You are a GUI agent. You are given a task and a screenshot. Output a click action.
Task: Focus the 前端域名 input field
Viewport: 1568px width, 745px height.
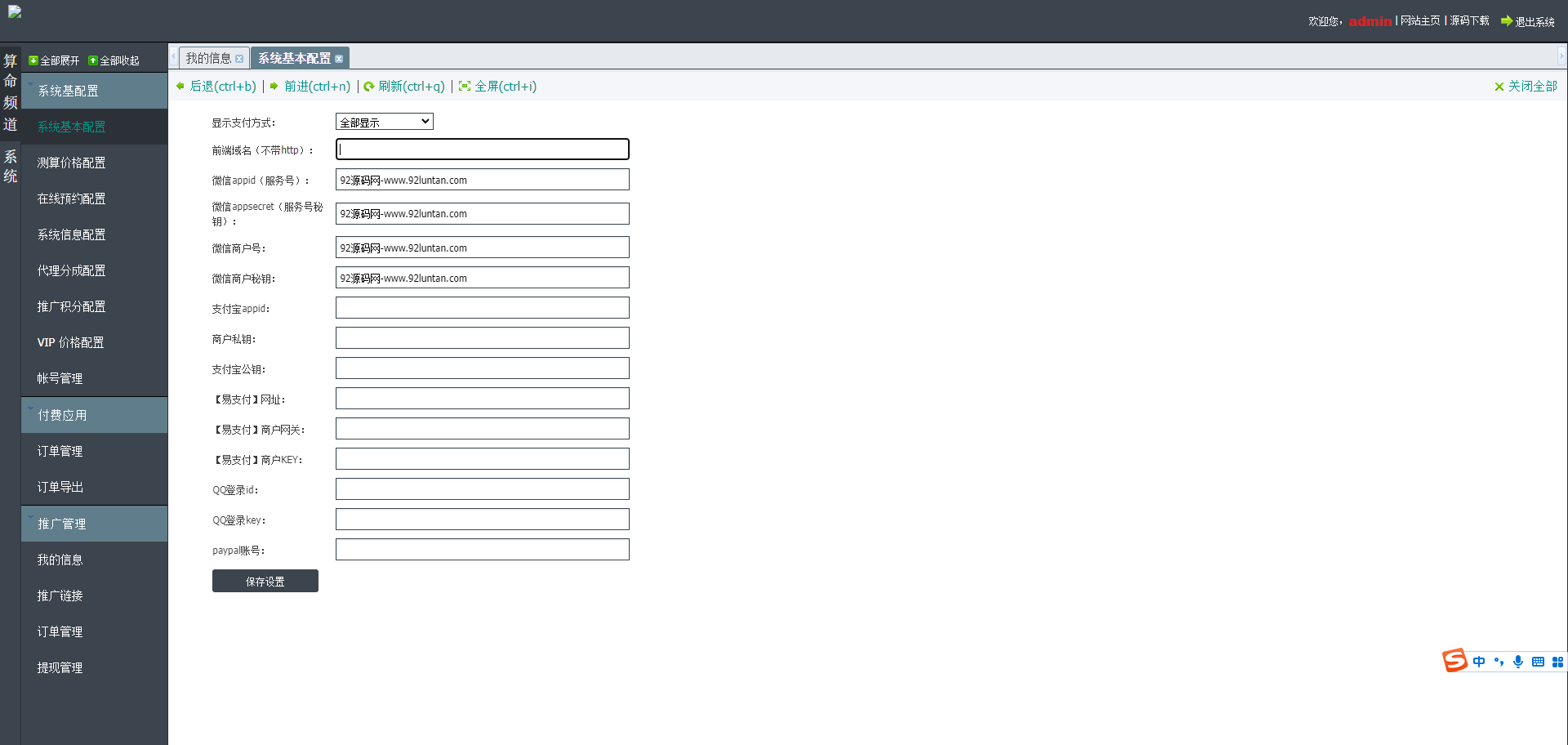(x=483, y=149)
